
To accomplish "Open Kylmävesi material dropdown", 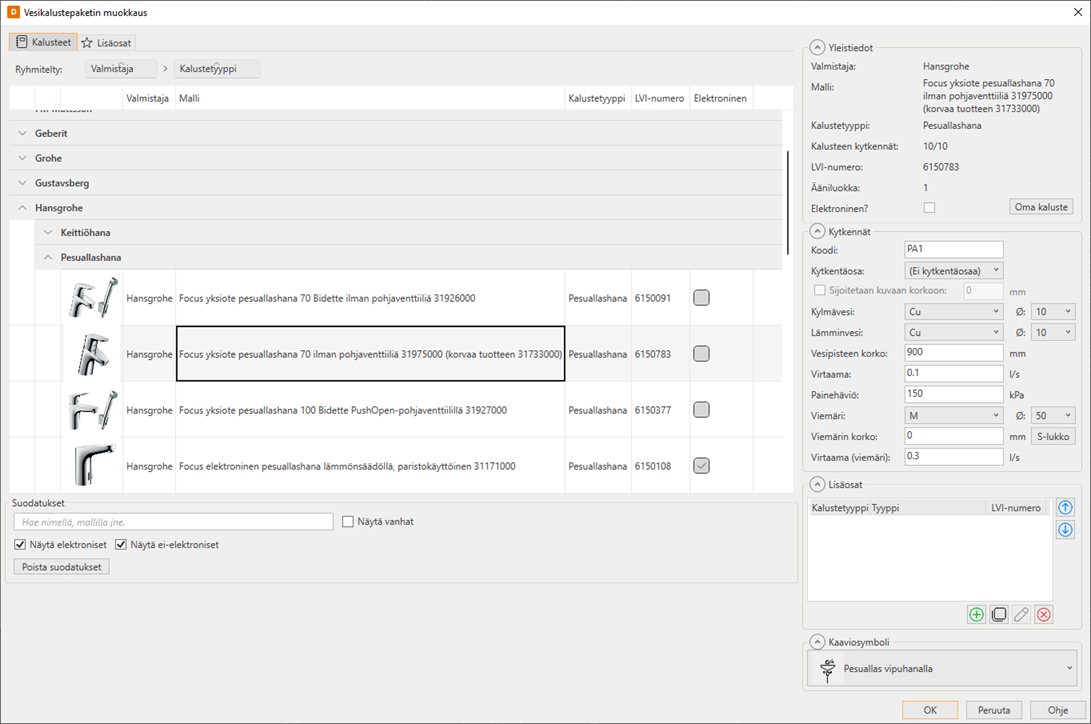I will (x=954, y=312).
